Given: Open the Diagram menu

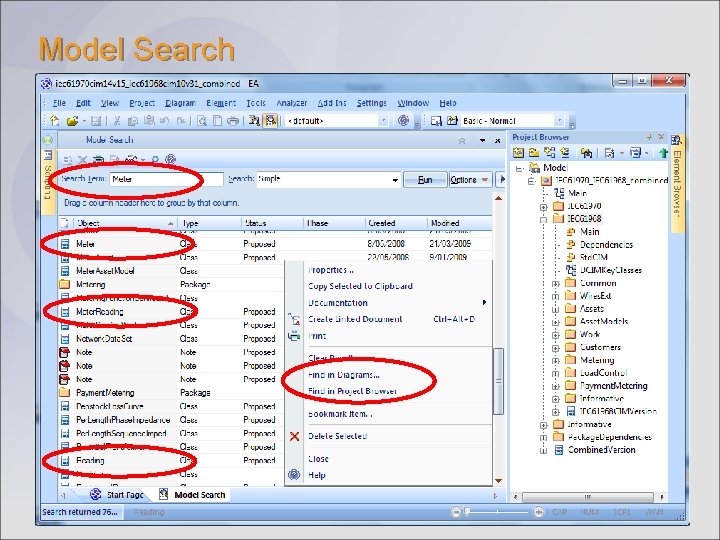Looking at the screenshot, I should click(180, 103).
